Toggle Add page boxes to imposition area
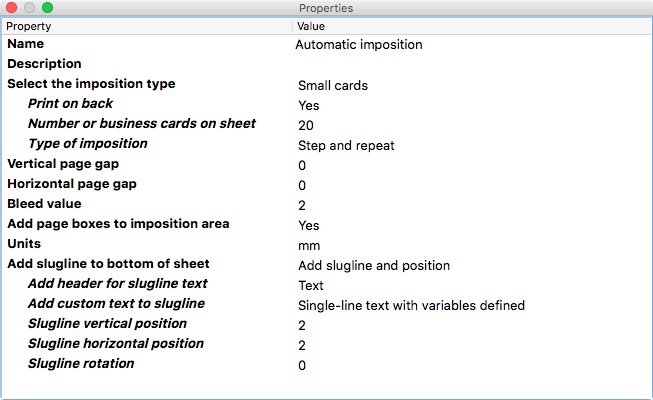This screenshot has width=653, height=400. [x=309, y=225]
